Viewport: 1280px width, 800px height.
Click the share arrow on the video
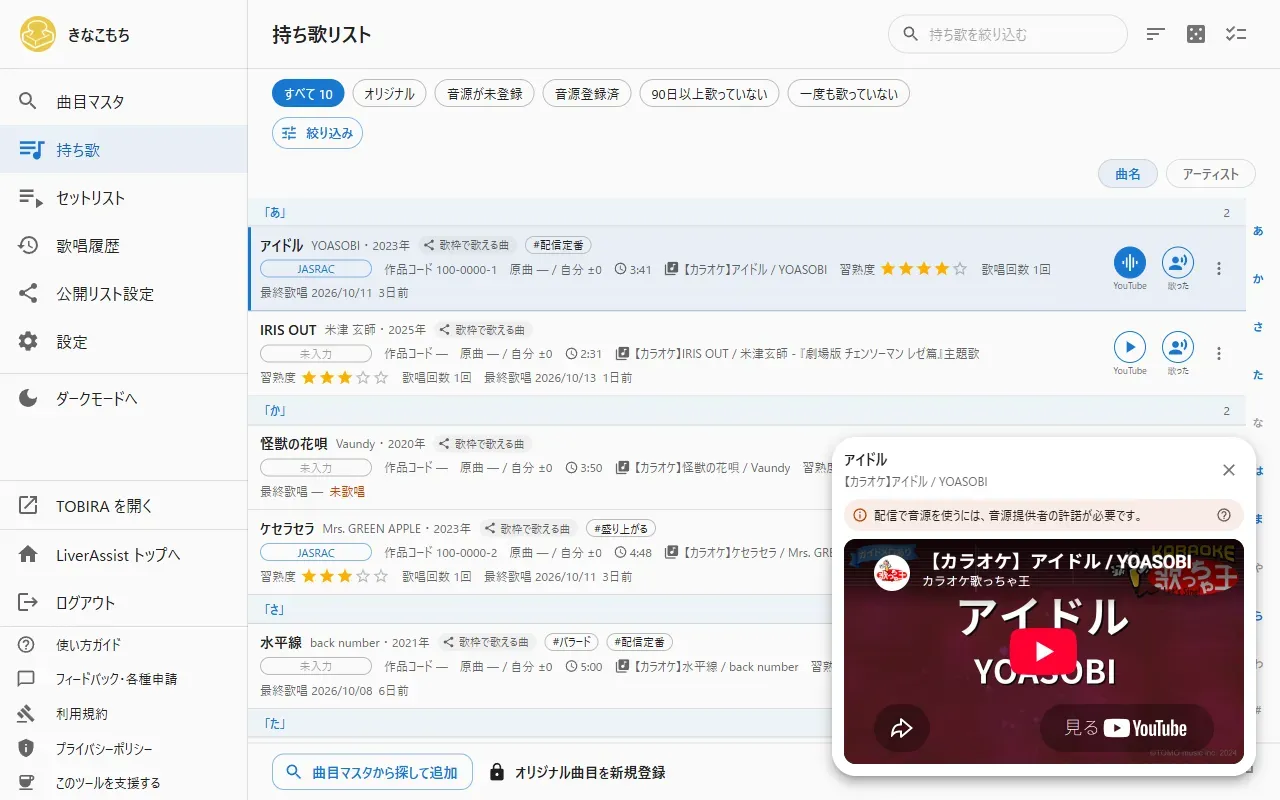(x=902, y=728)
